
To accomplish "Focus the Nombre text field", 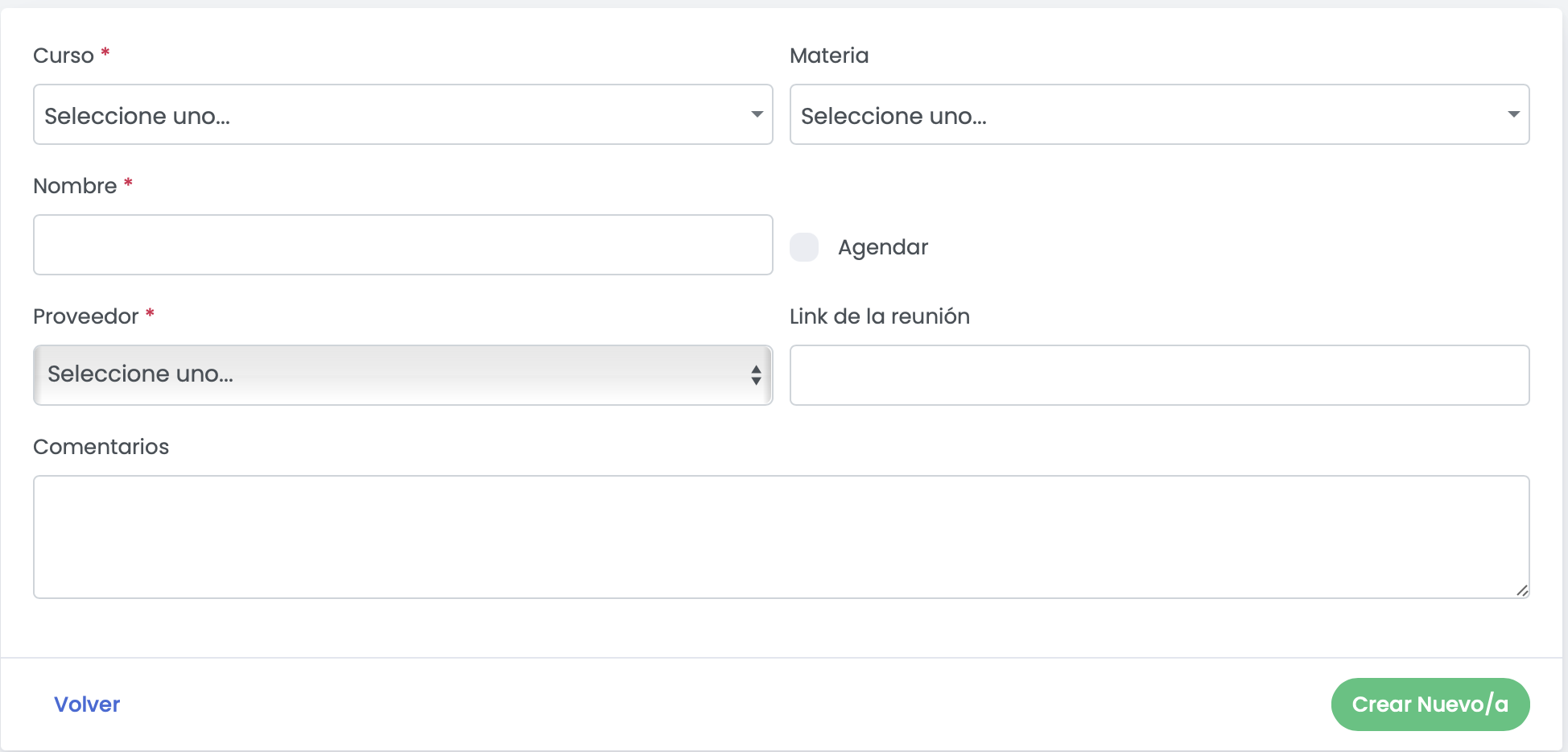I will point(402,245).
